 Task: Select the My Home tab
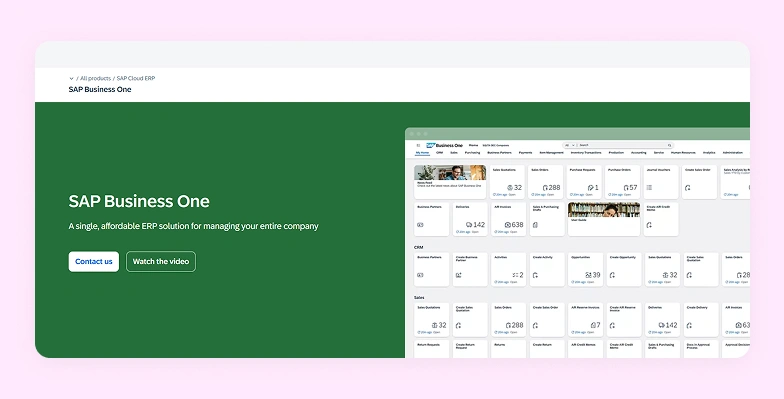point(422,153)
